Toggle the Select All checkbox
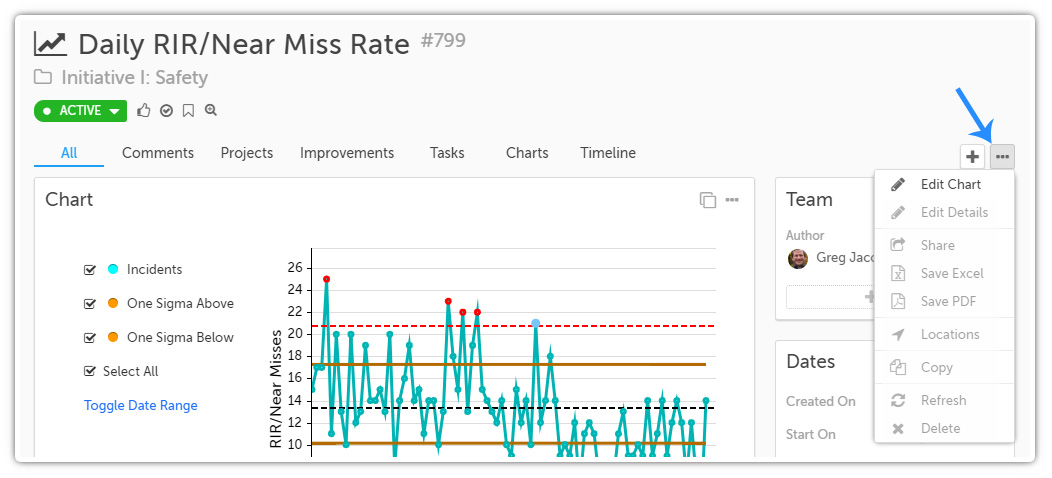 (89, 372)
